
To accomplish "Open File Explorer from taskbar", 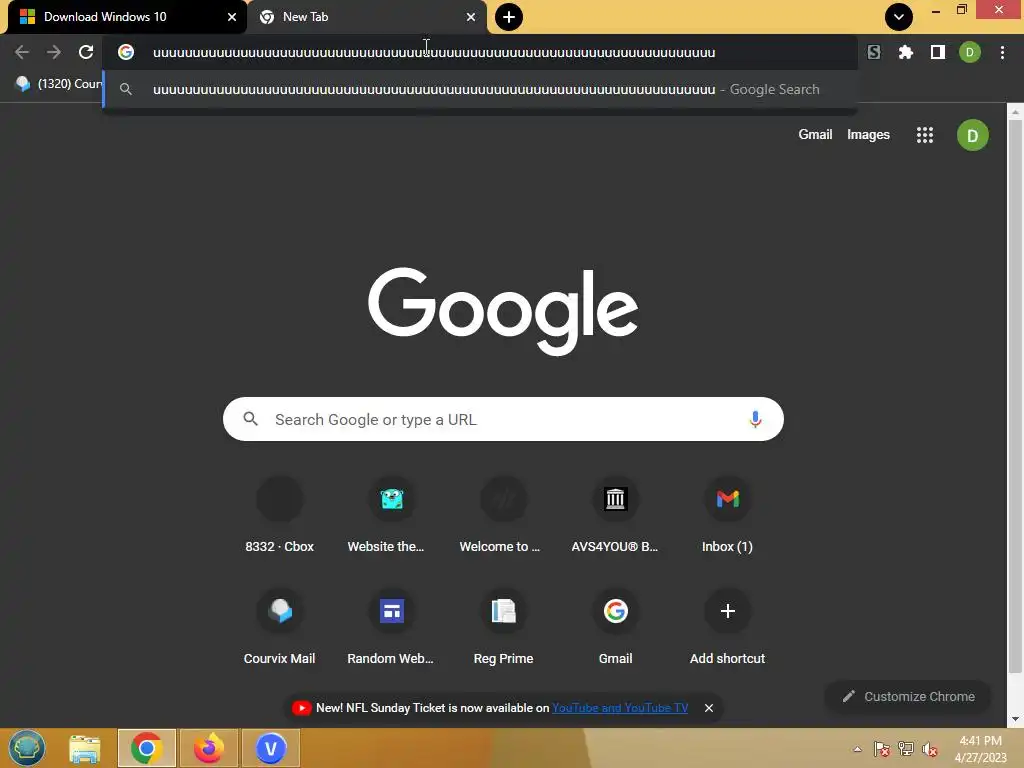I will [85, 748].
